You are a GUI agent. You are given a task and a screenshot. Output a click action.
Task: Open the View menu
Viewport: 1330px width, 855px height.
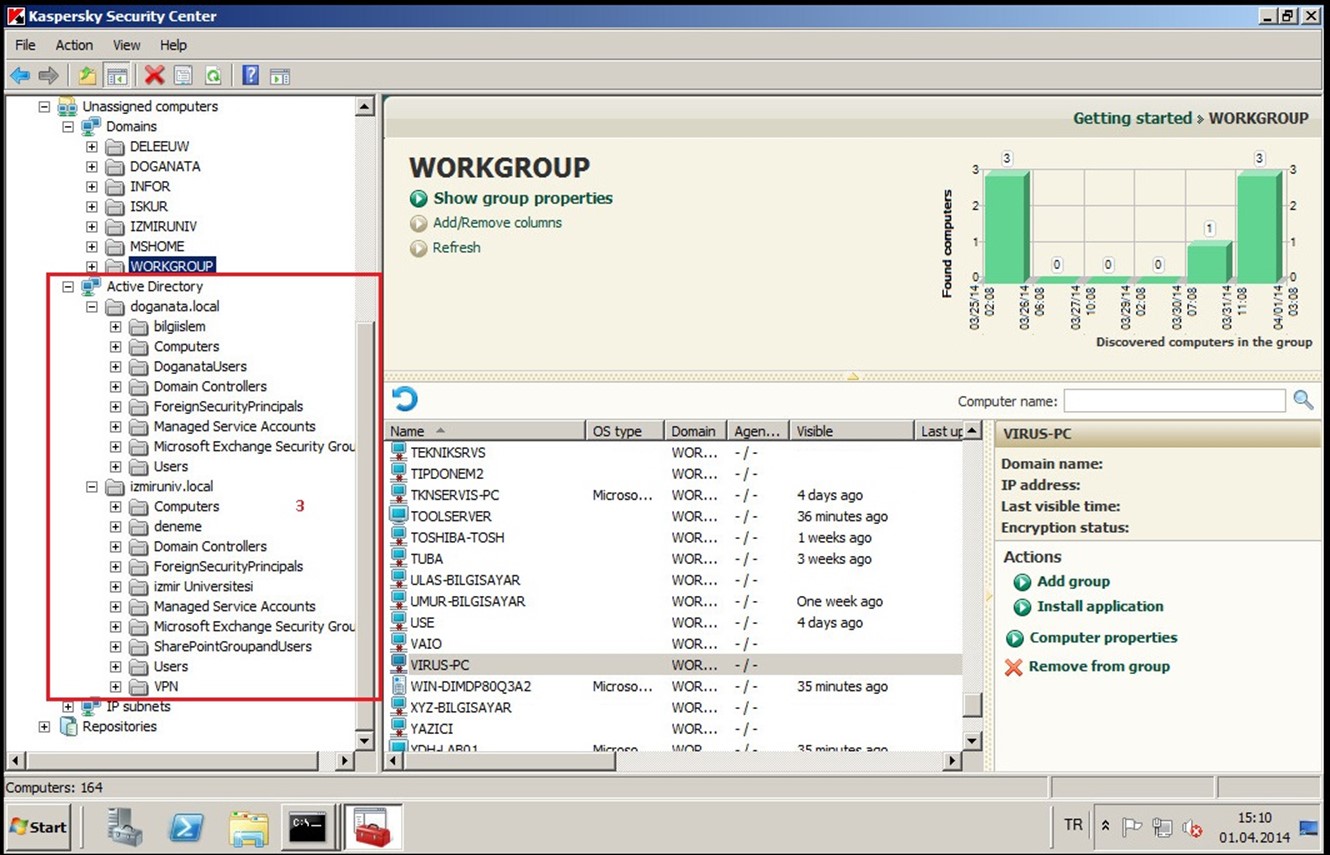point(126,45)
